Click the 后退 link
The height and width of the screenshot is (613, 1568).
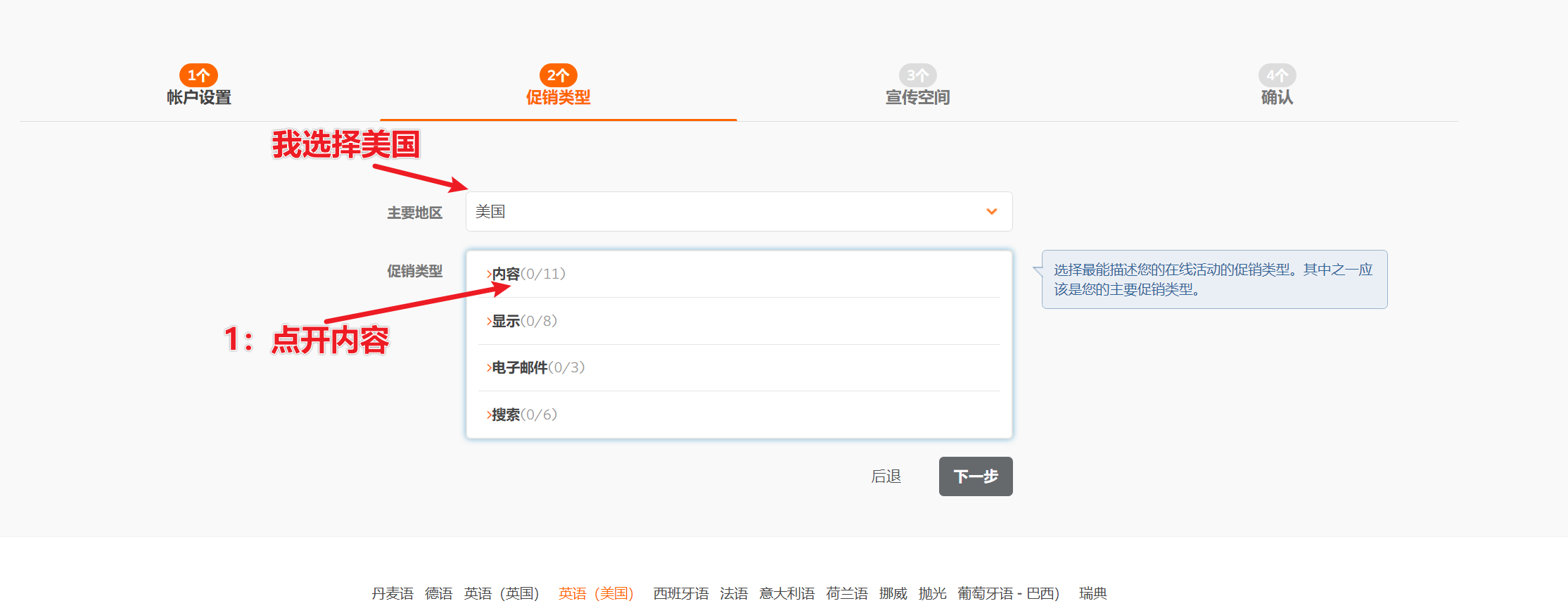pos(886,476)
